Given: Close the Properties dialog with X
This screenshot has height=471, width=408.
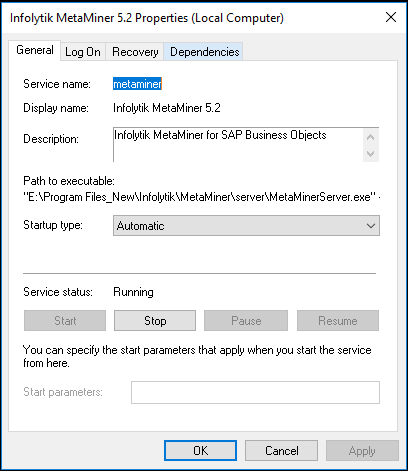Looking at the screenshot, I should [x=391, y=17].
